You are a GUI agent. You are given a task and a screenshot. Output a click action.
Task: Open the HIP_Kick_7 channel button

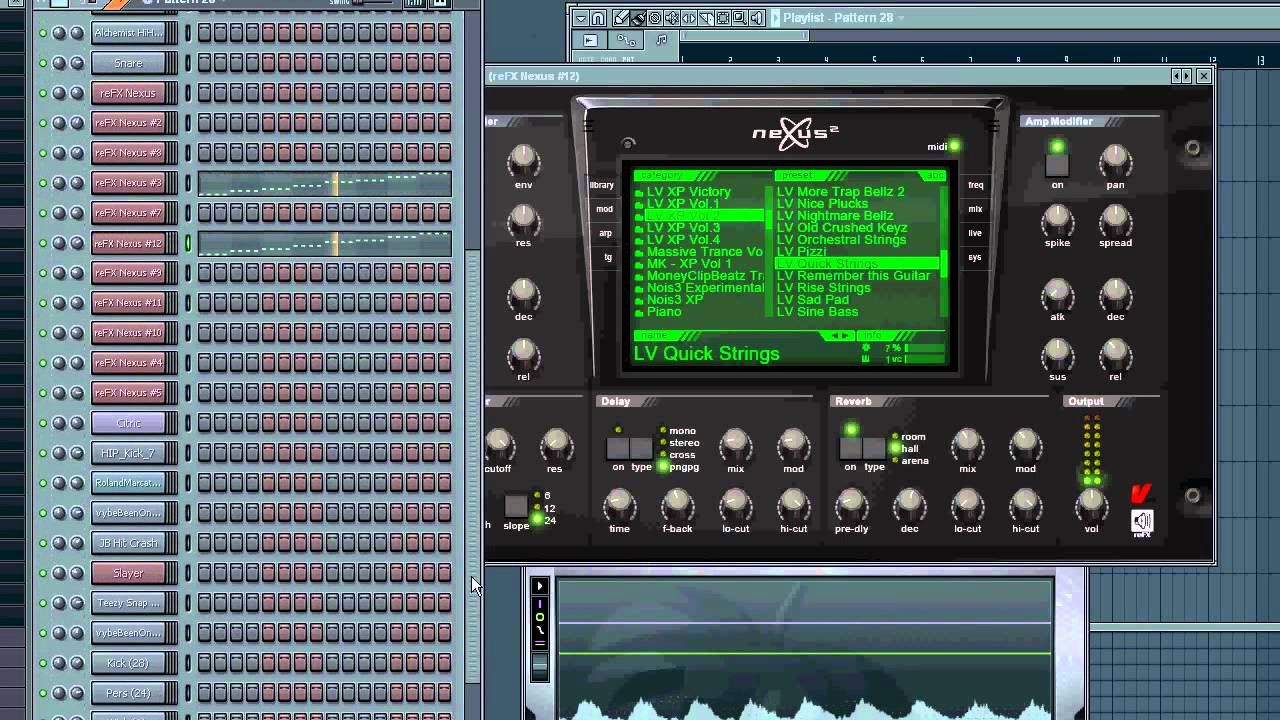tap(128, 453)
